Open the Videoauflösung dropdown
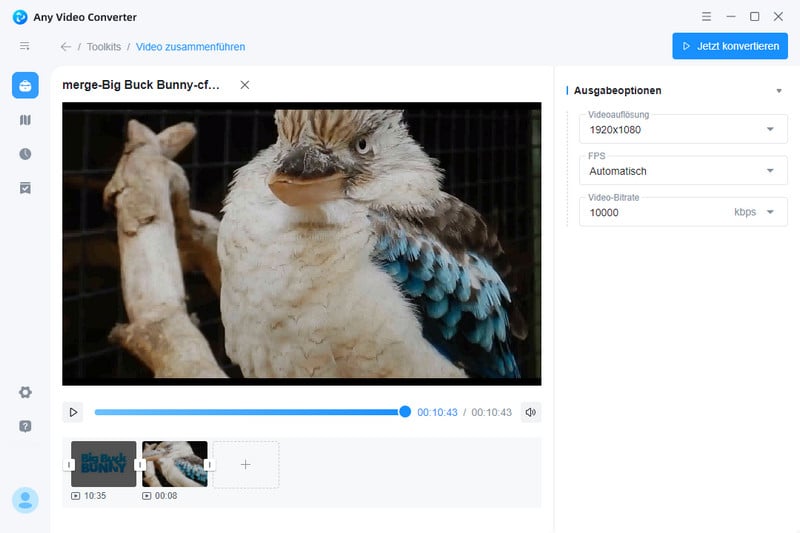This screenshot has height=533, width=800. pyautogui.click(x=683, y=130)
